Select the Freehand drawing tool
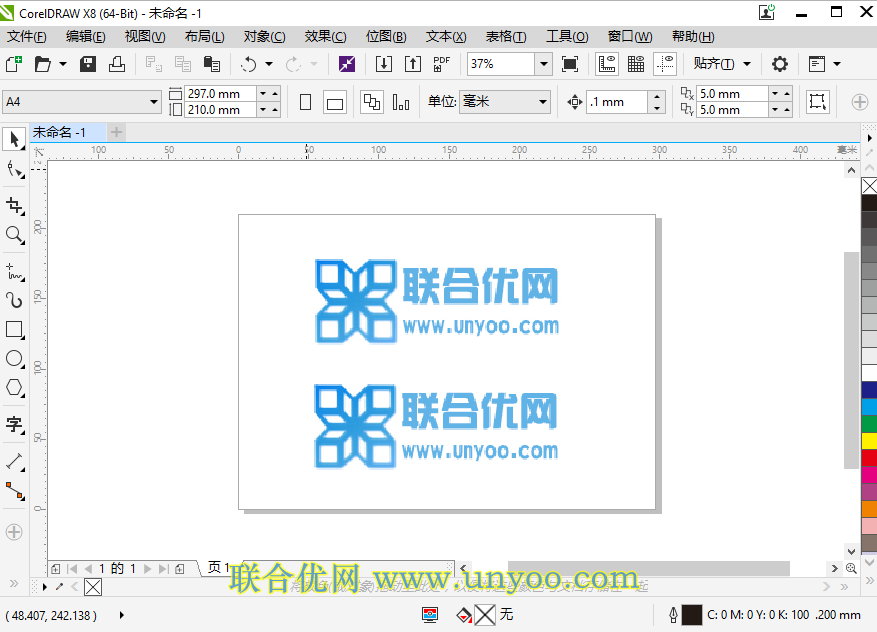Image resolution: width=877 pixels, height=632 pixels. [x=15, y=272]
